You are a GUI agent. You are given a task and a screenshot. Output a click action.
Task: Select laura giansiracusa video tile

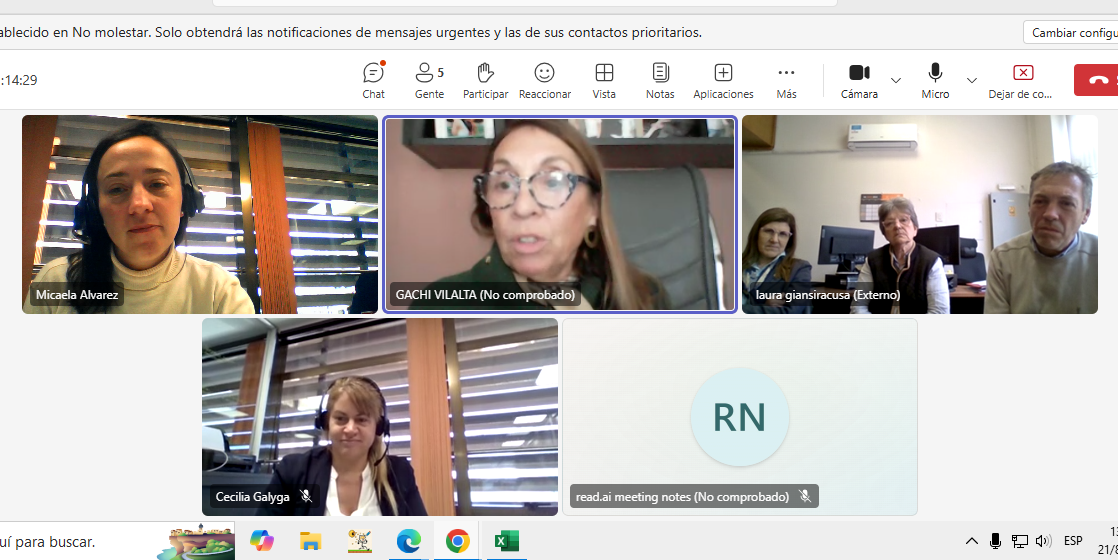pos(920,214)
